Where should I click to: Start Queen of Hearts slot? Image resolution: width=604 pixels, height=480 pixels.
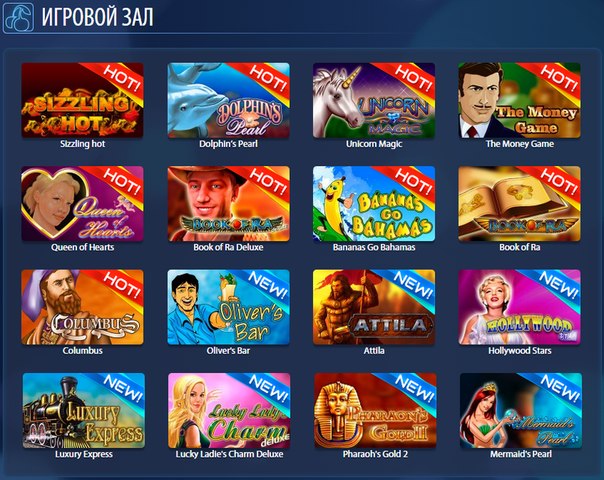coord(82,203)
